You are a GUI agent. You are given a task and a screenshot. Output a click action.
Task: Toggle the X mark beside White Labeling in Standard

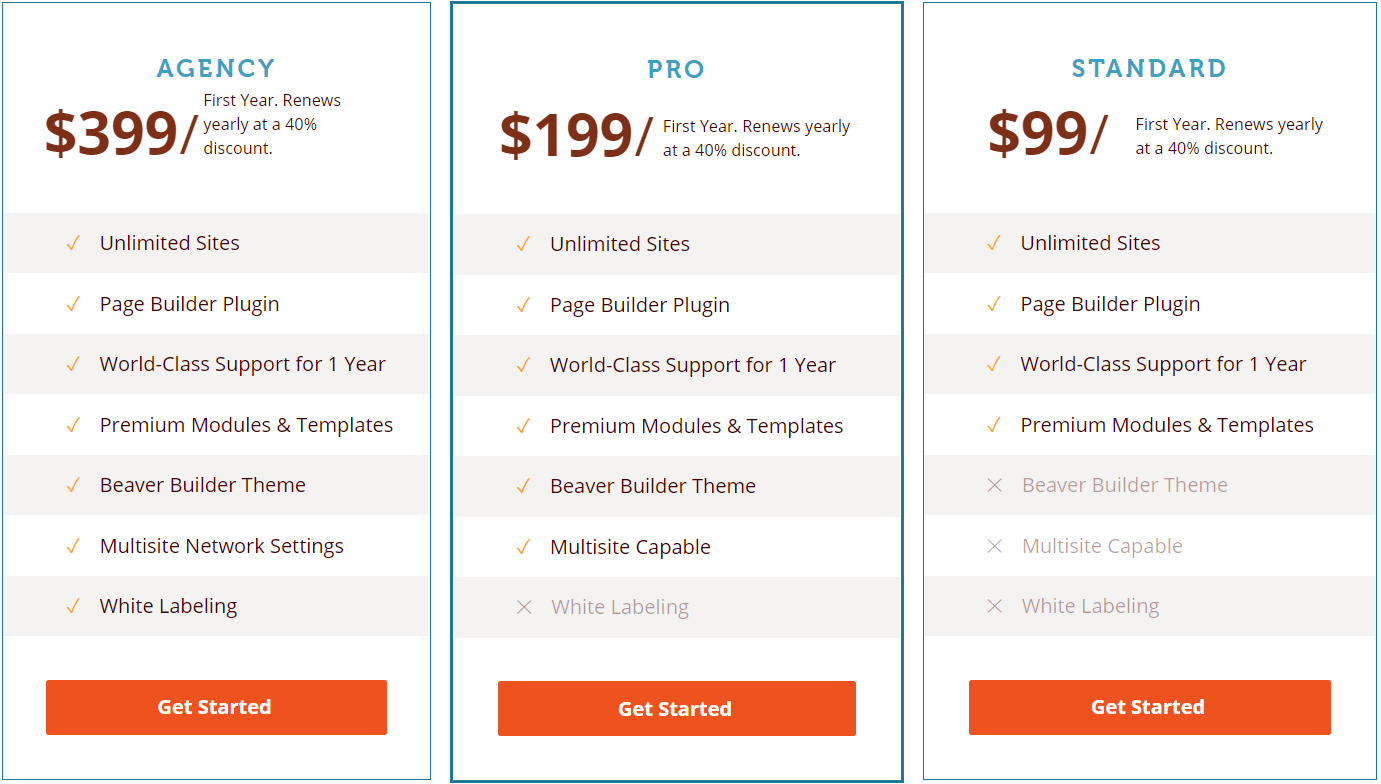(x=994, y=606)
